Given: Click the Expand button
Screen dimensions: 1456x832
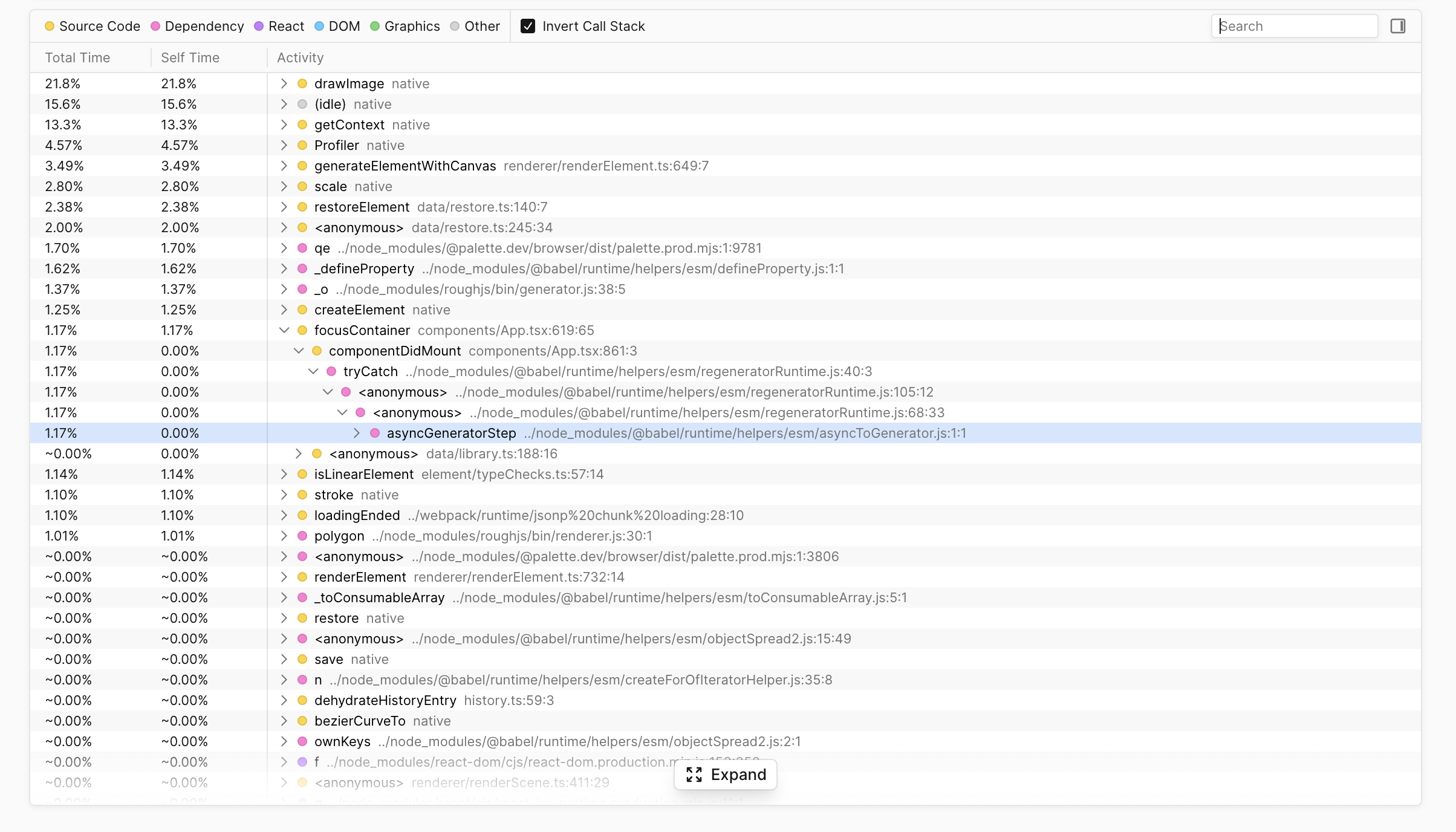Looking at the screenshot, I should point(726,775).
